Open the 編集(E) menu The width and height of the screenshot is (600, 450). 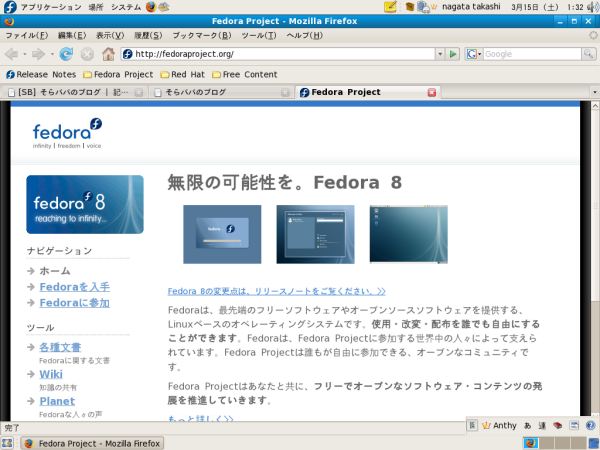click(x=72, y=36)
